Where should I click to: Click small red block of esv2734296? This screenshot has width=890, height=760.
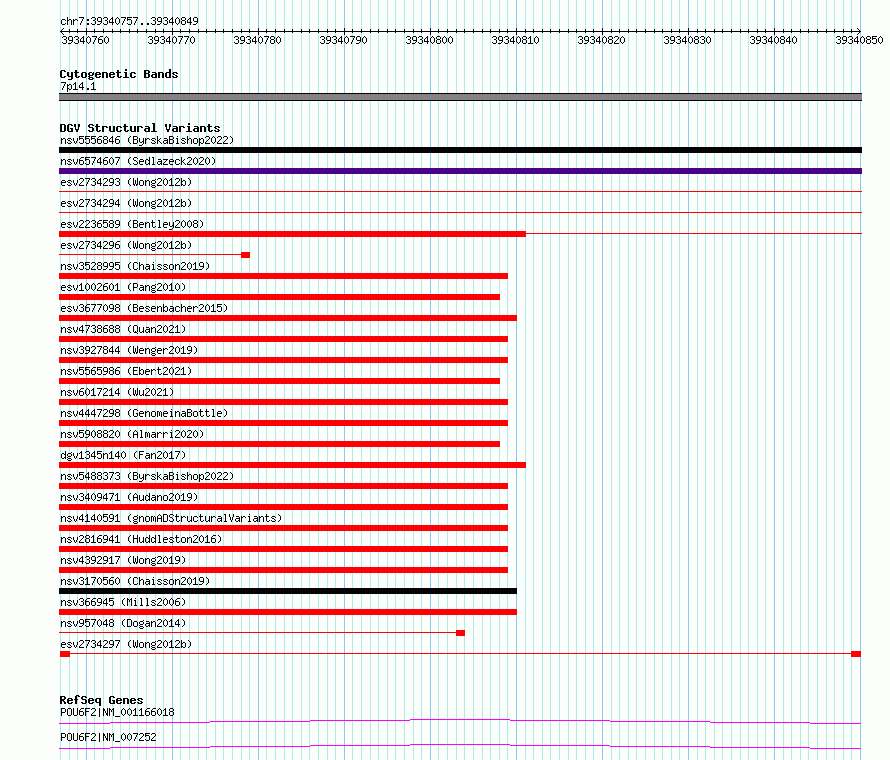(245, 255)
